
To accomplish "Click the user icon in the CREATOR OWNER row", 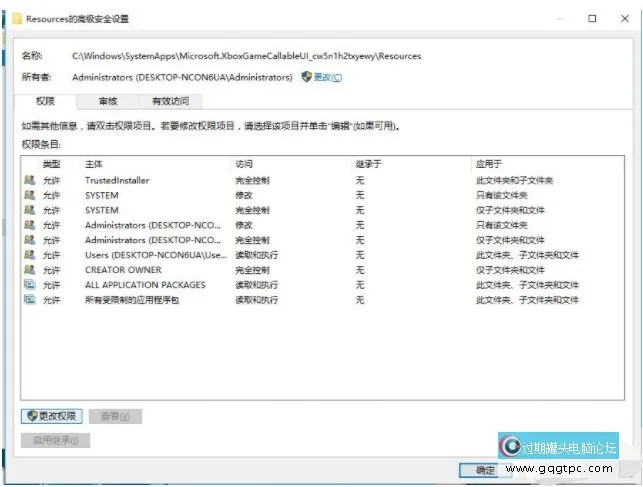I will pos(30,270).
